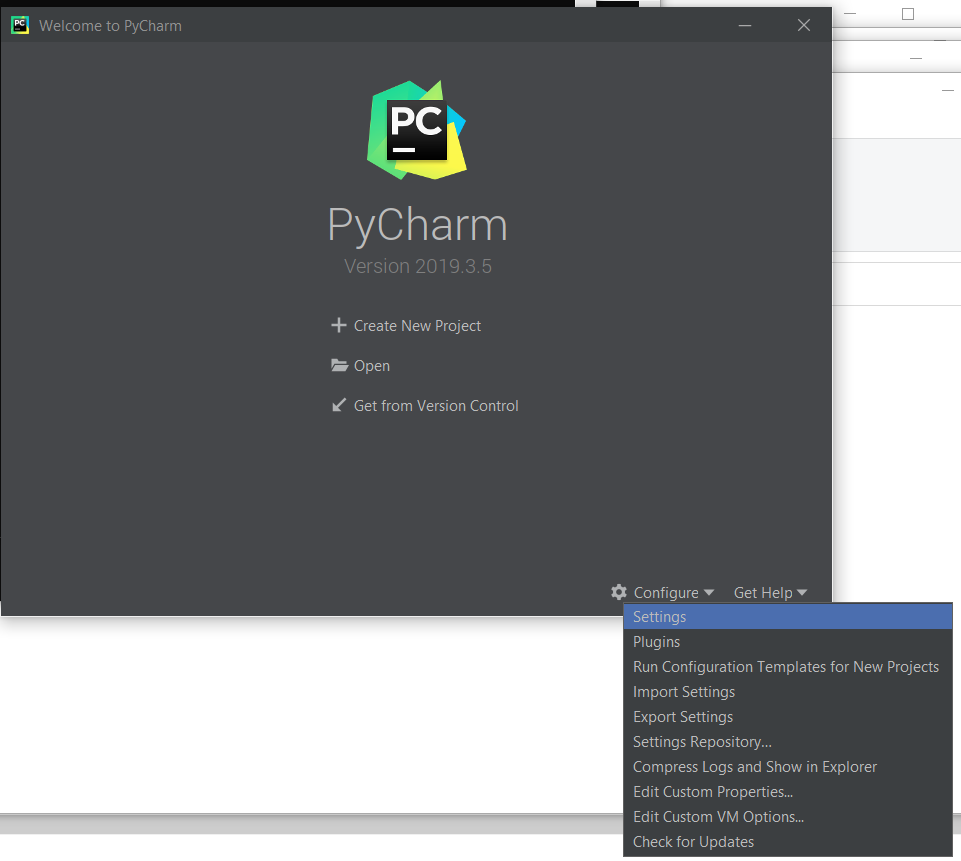Expand the Get Help dropdown
Viewport: 961px width, 861px height.
tap(770, 593)
